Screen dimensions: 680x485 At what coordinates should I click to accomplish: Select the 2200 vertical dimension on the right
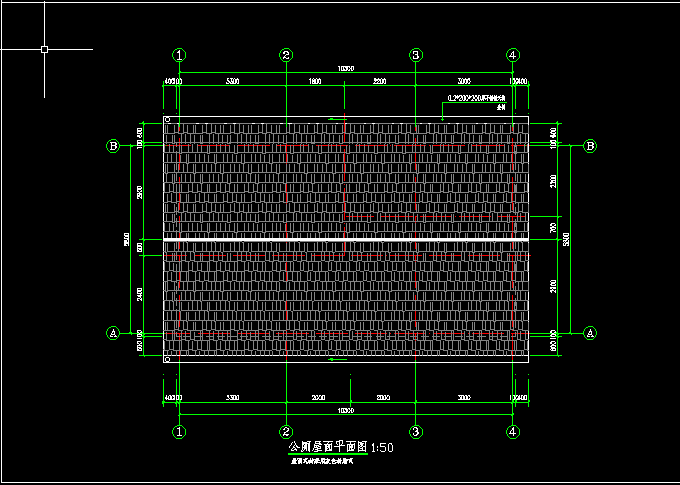pyautogui.click(x=553, y=181)
